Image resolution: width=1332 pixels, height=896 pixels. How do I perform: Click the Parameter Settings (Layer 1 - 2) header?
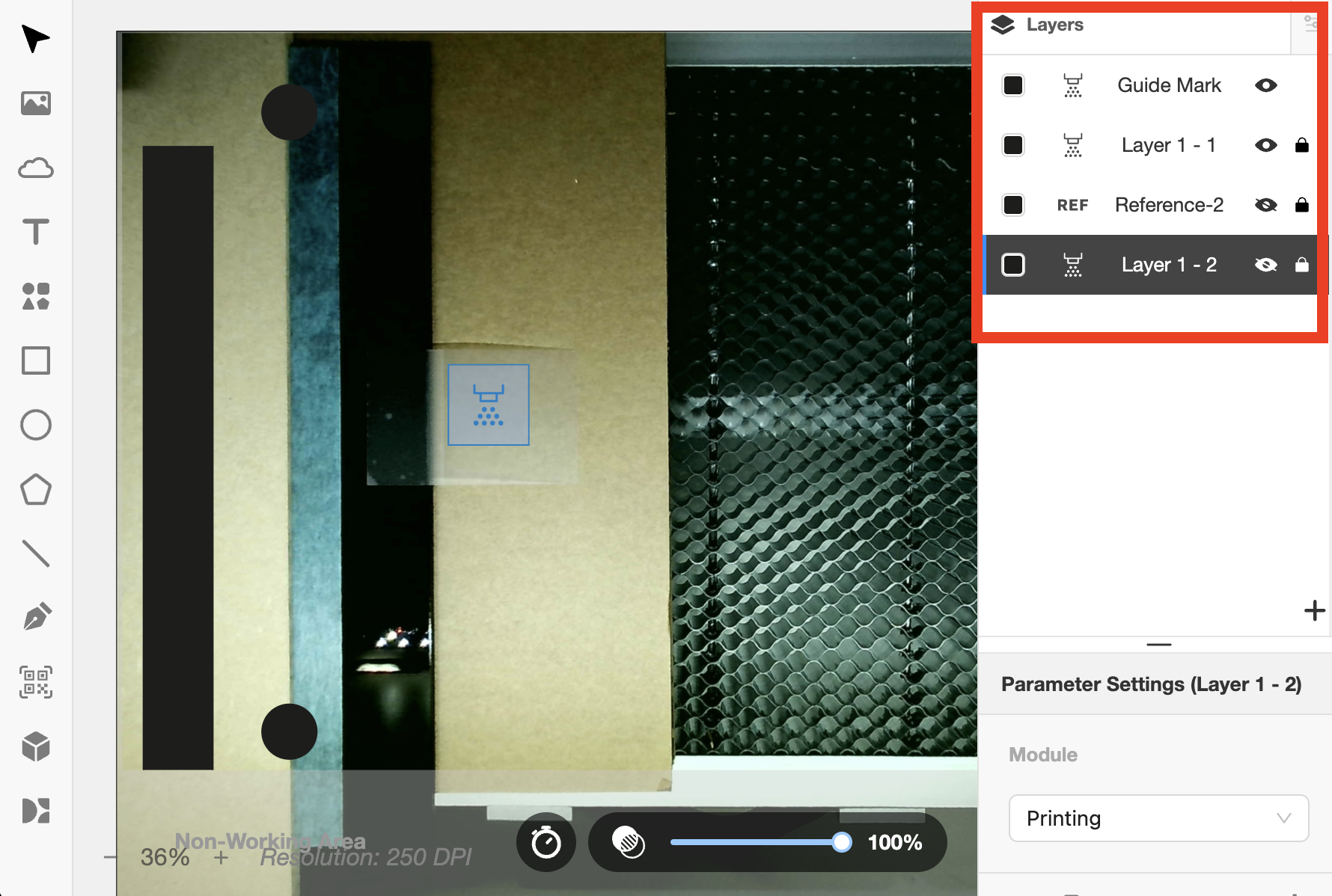tap(1152, 684)
